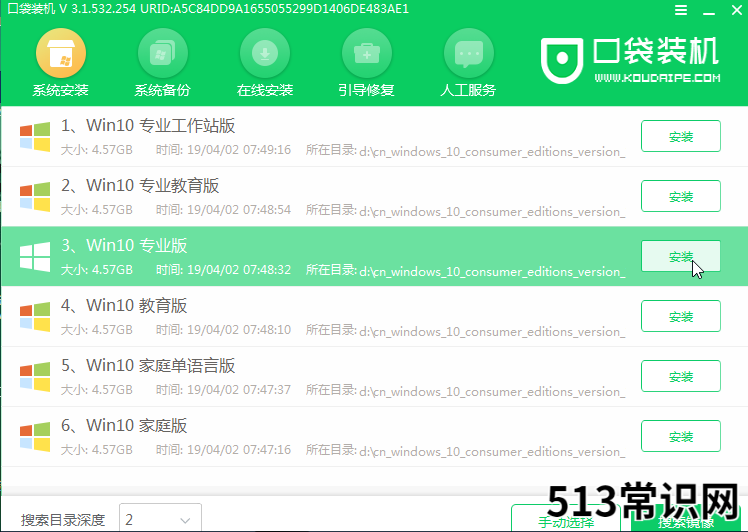Click the time '19/04/02 07:47:37'
Viewport: 748px width, 532px height.
[x=239, y=390]
